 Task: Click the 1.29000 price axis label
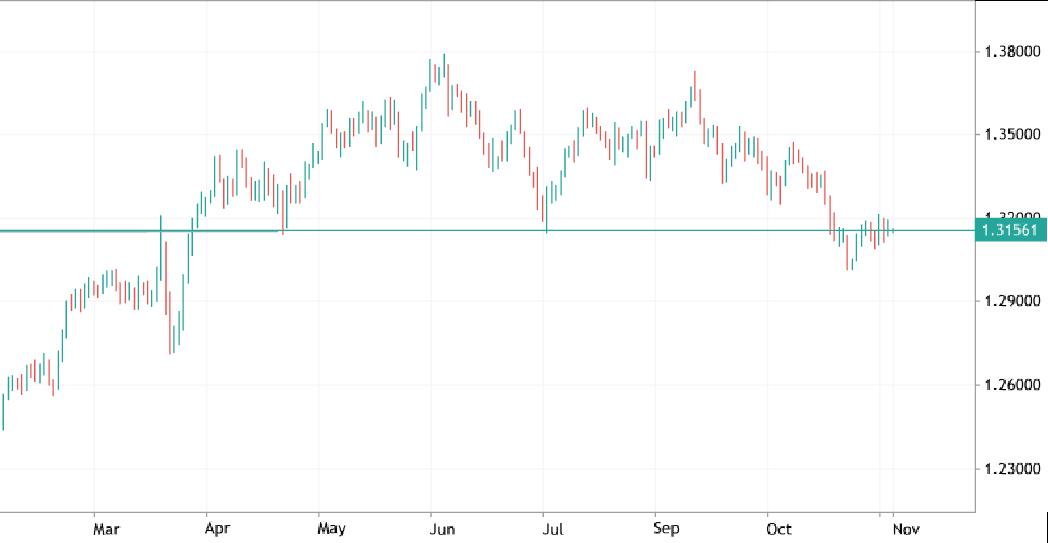[x=1012, y=301]
